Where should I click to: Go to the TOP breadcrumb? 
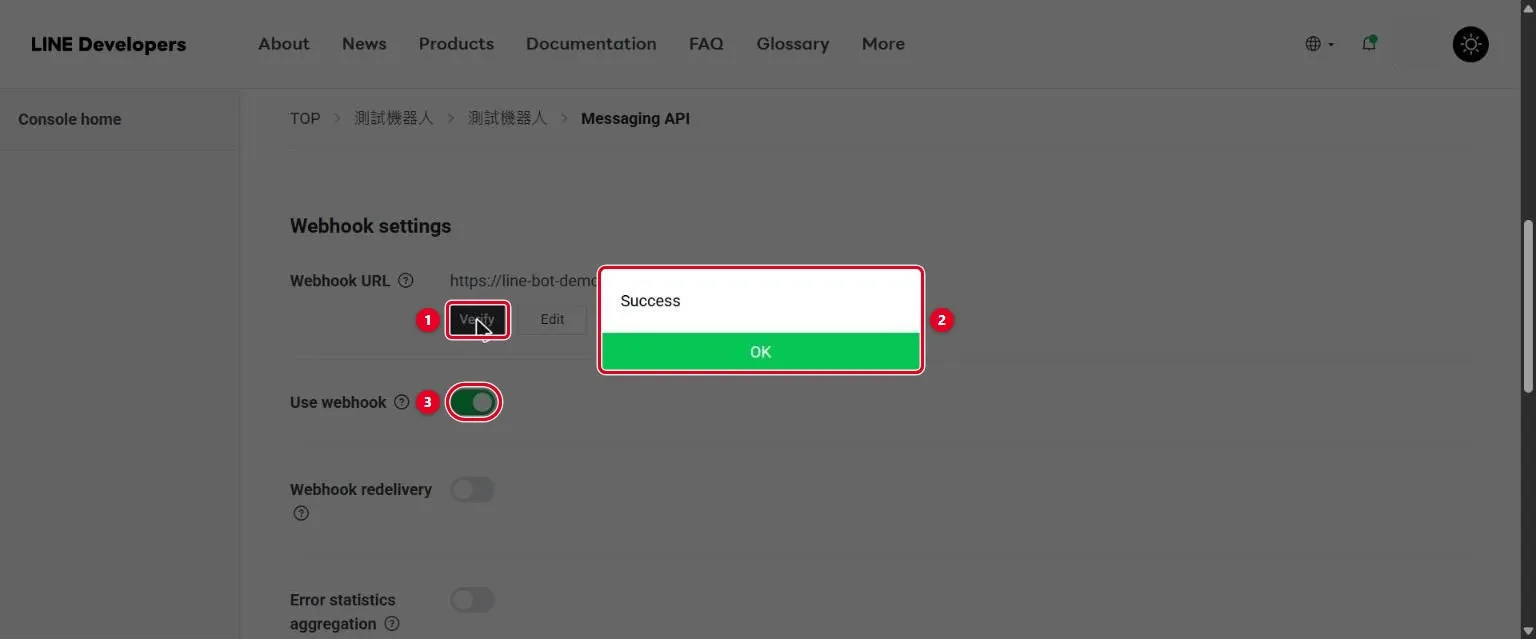coord(305,118)
